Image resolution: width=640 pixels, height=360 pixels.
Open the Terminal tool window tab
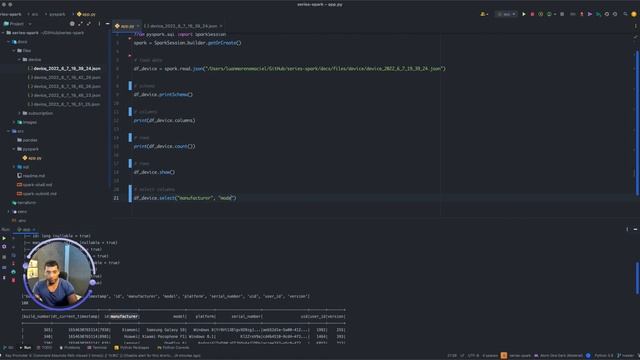tap(97, 348)
